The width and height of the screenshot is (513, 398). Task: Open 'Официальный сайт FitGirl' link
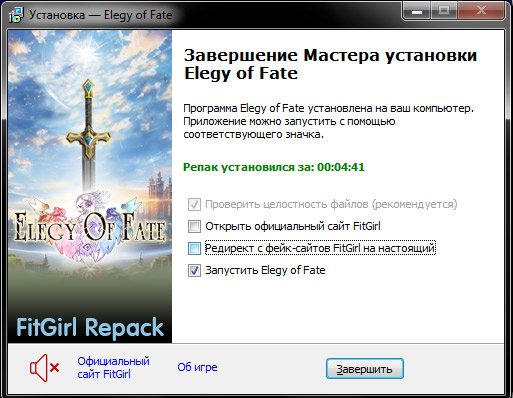113,368
